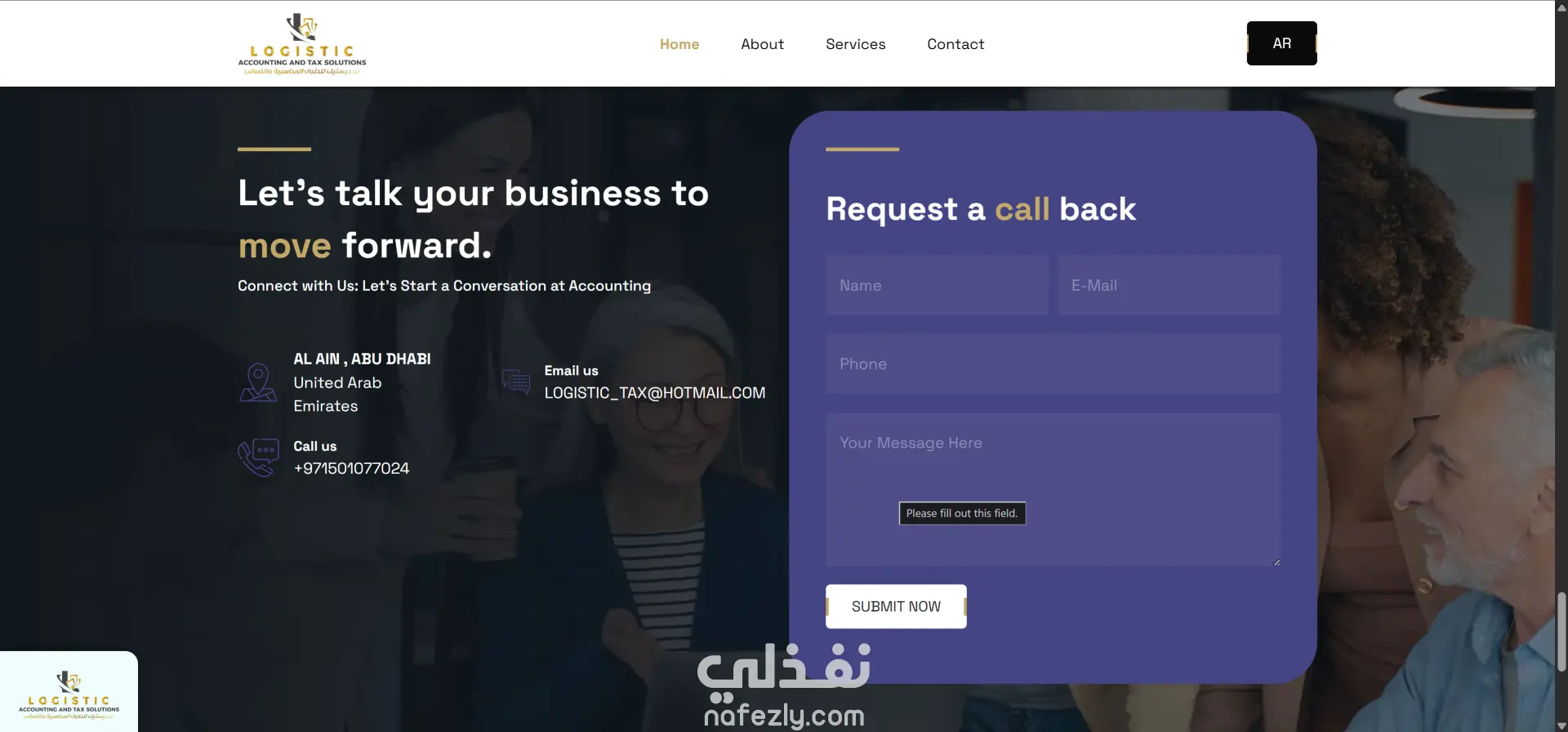Click the map location pin icon

(x=258, y=382)
